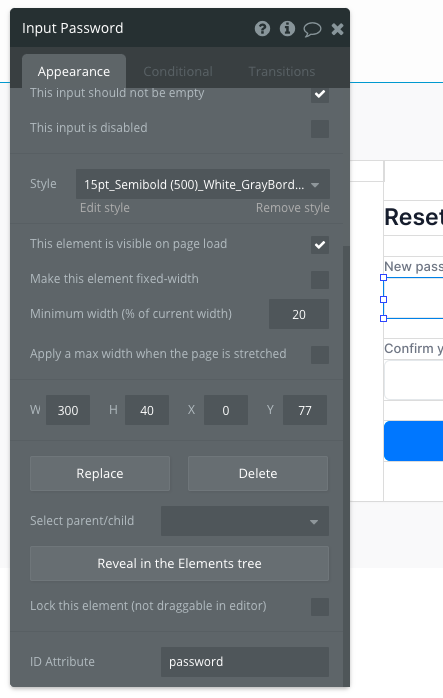Switch to the Transitions tab

(x=282, y=71)
